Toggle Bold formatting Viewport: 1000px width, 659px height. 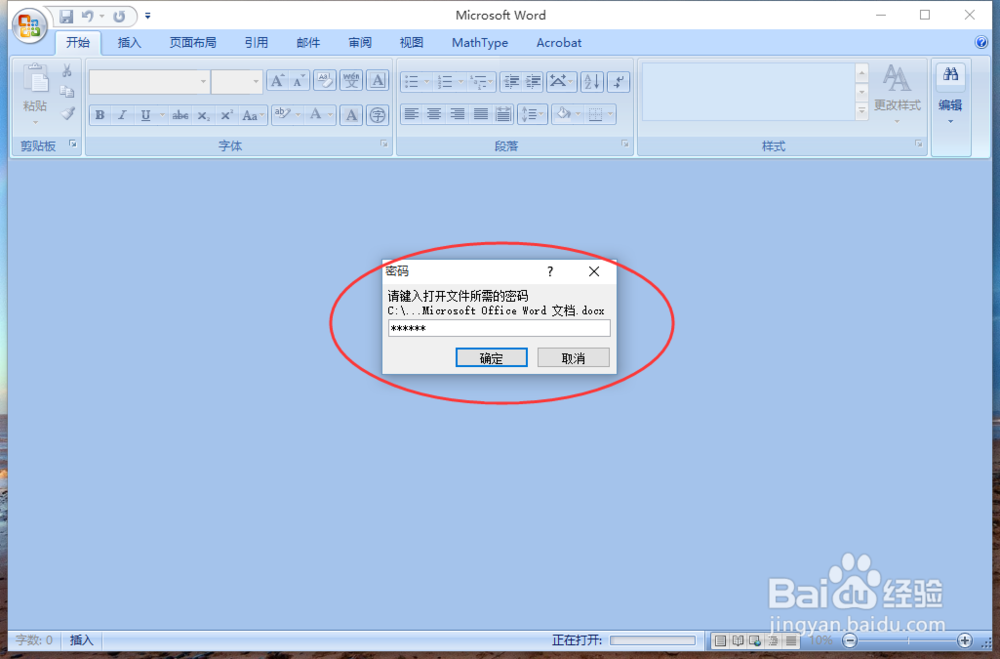(x=99, y=115)
